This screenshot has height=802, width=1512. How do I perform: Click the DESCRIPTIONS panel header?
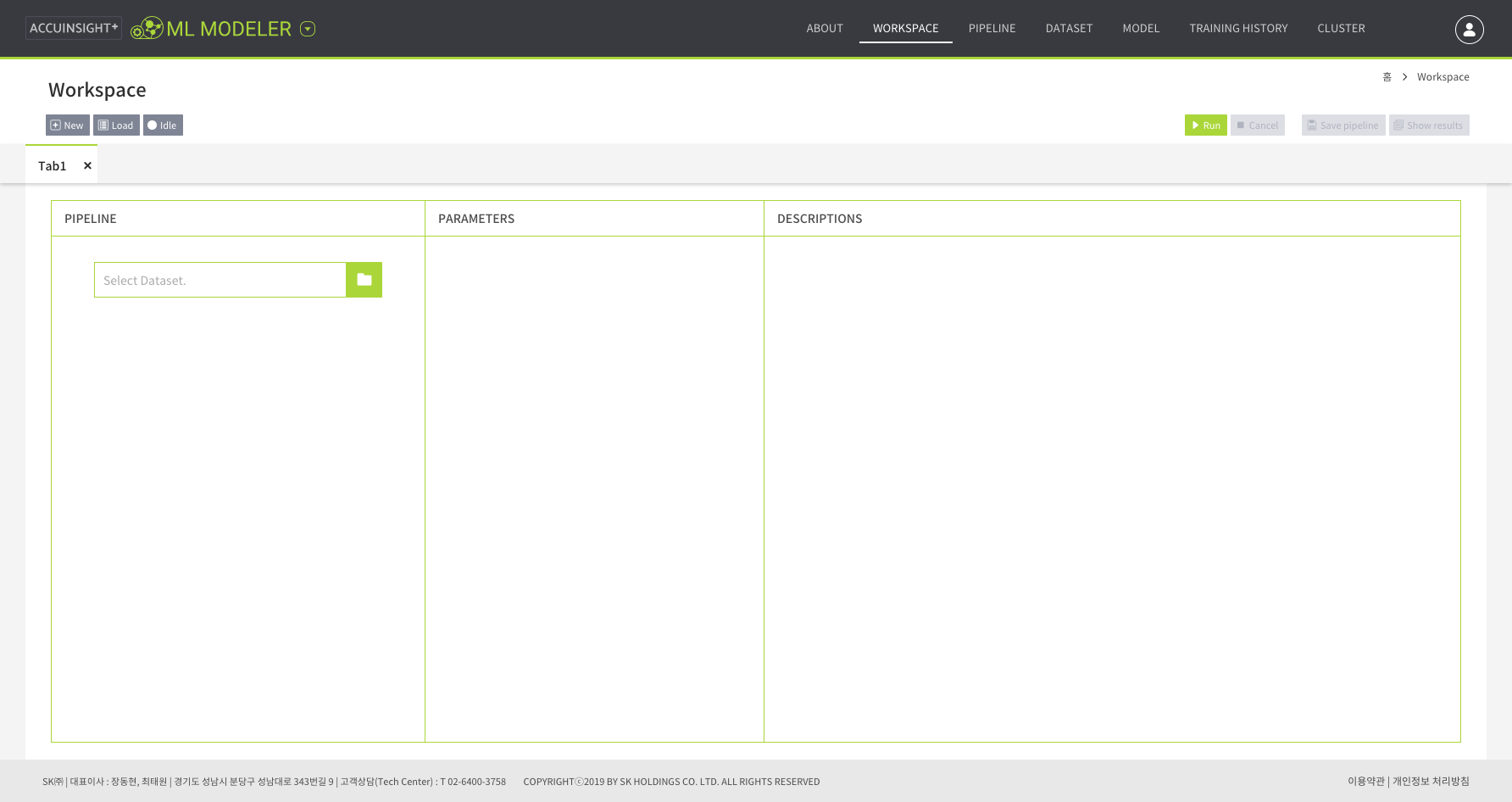pyautogui.click(x=820, y=219)
